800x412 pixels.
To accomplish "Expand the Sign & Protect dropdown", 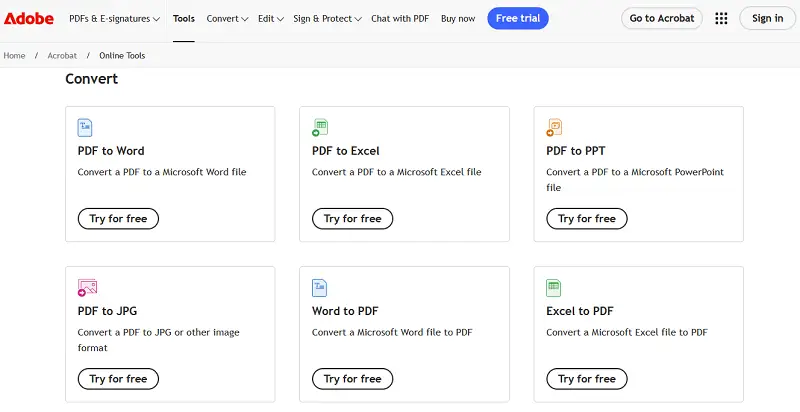I will [327, 18].
